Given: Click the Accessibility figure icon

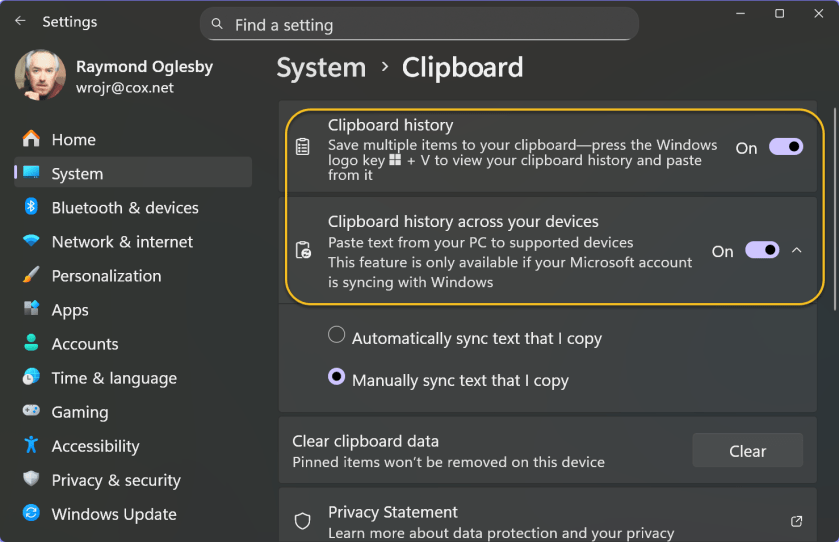Looking at the screenshot, I should point(31,445).
